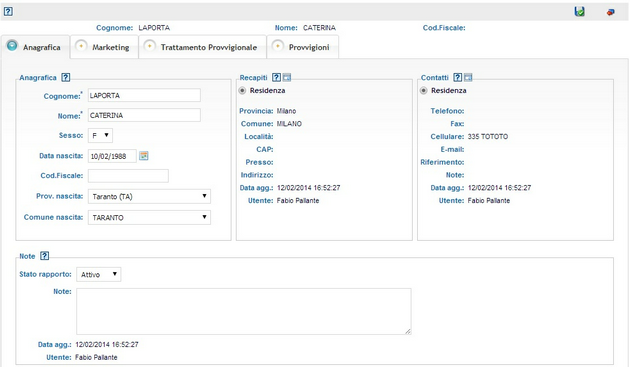This screenshot has width=630, height=367.
Task: Open help for the Note section
Action: click(45, 256)
